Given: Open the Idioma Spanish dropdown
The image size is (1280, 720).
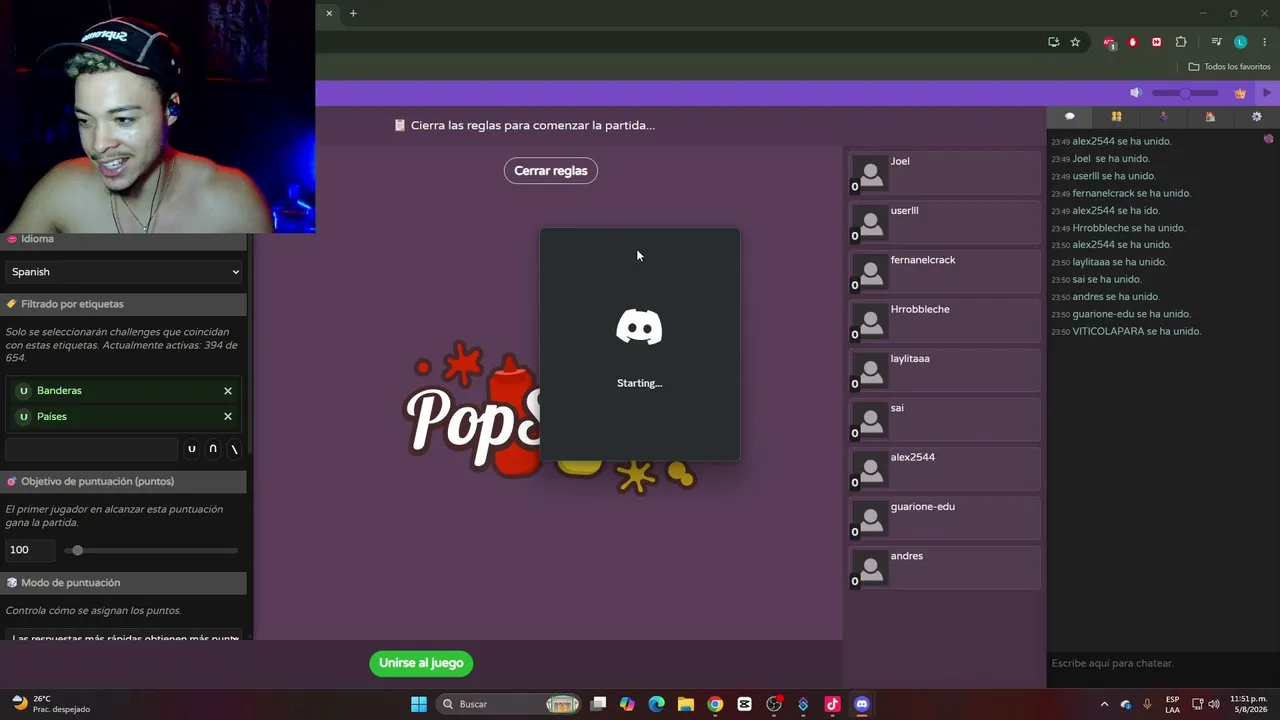Looking at the screenshot, I should tap(124, 272).
